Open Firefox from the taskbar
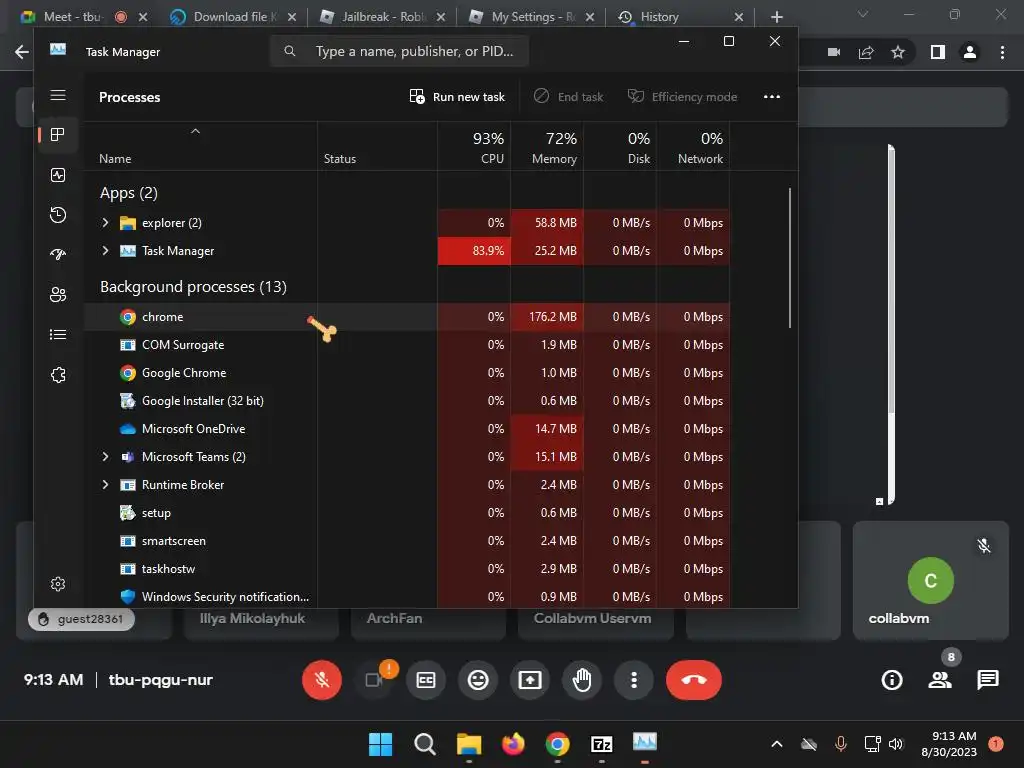The height and width of the screenshot is (768, 1024). click(513, 744)
